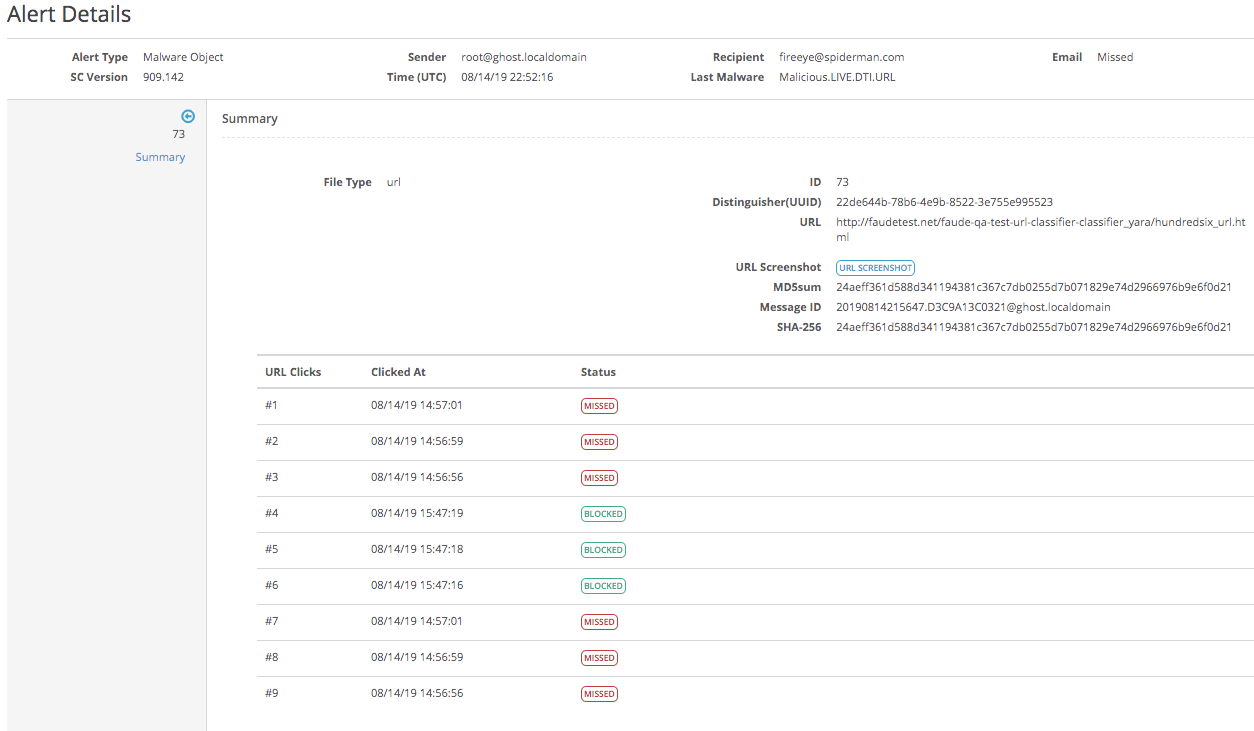Select SC Version value 909.142
Viewport: 1254px width, 731px height.
click(x=163, y=77)
